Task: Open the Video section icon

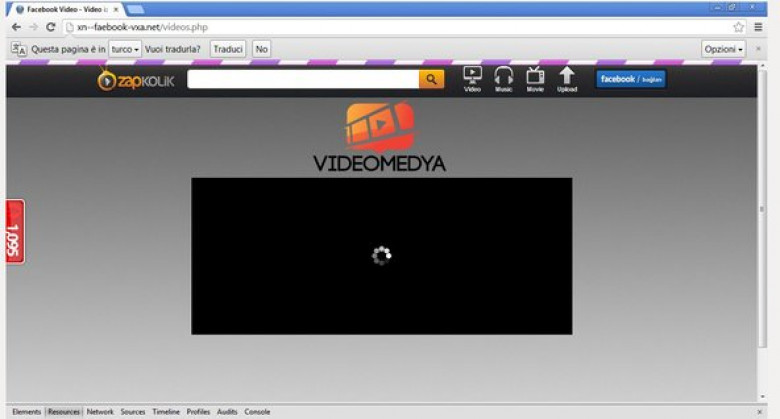Action: (472, 79)
